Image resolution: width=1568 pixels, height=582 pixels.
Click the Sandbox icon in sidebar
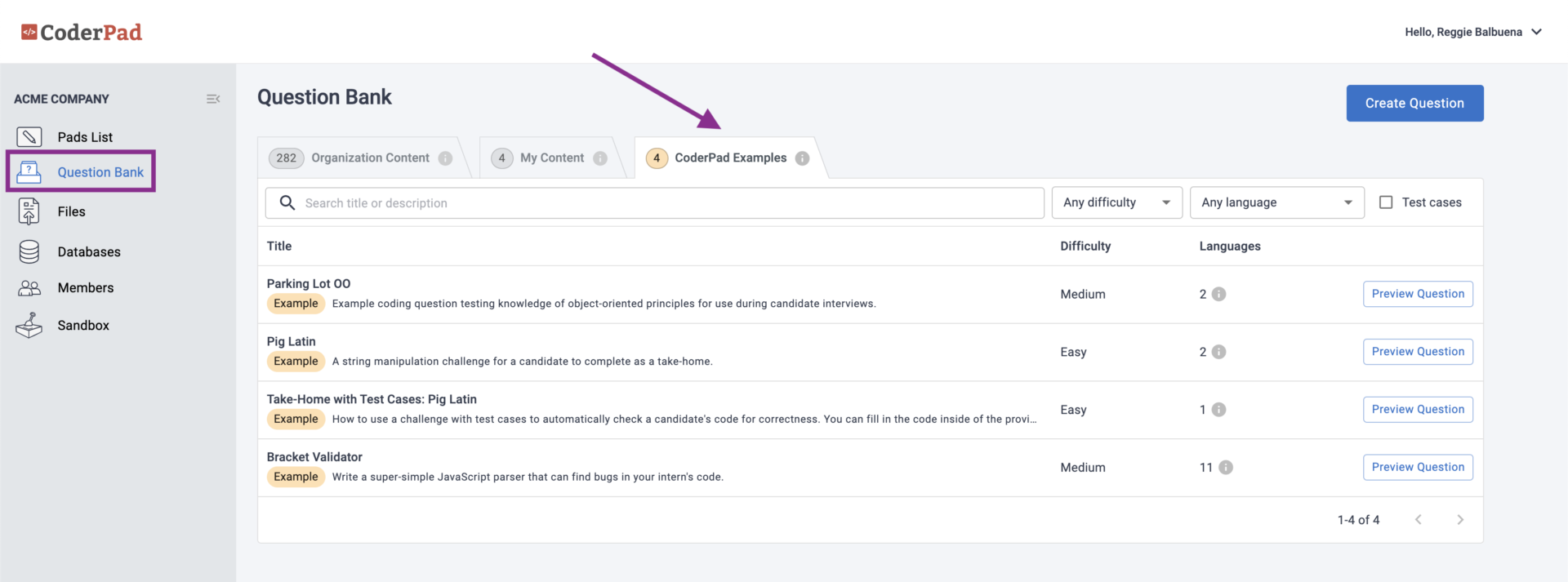point(29,326)
